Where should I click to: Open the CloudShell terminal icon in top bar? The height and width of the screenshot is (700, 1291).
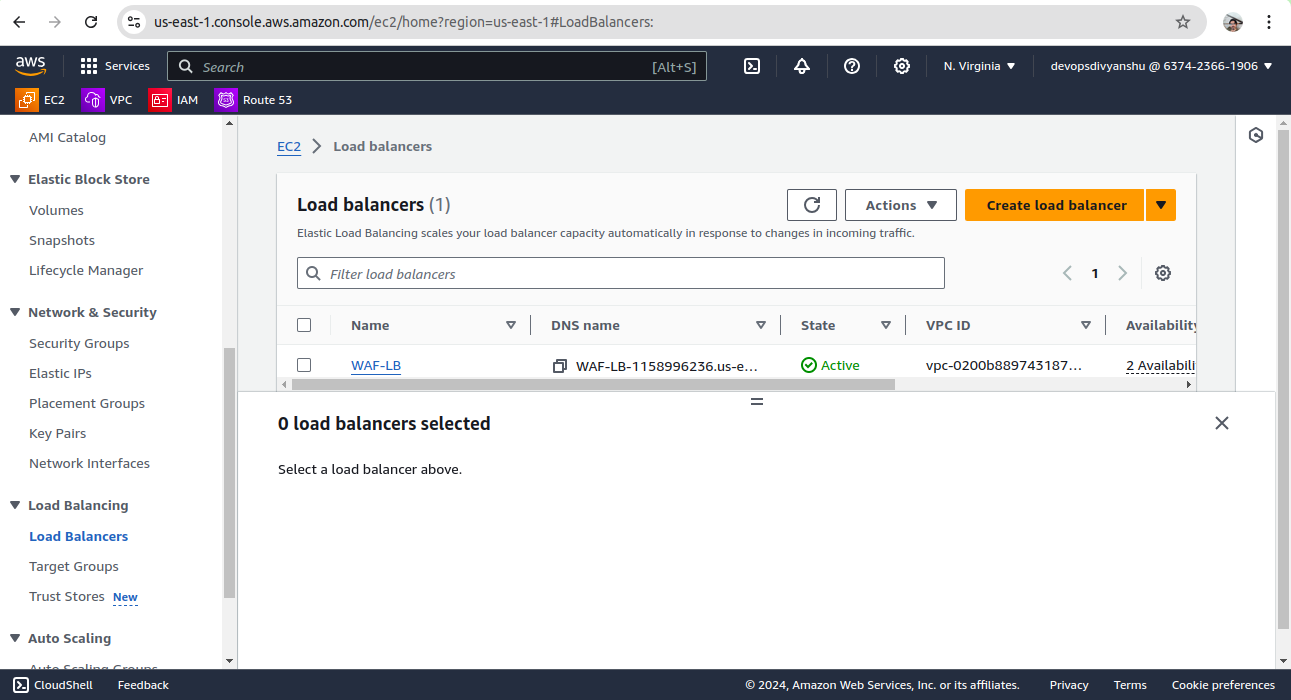pyautogui.click(x=752, y=66)
